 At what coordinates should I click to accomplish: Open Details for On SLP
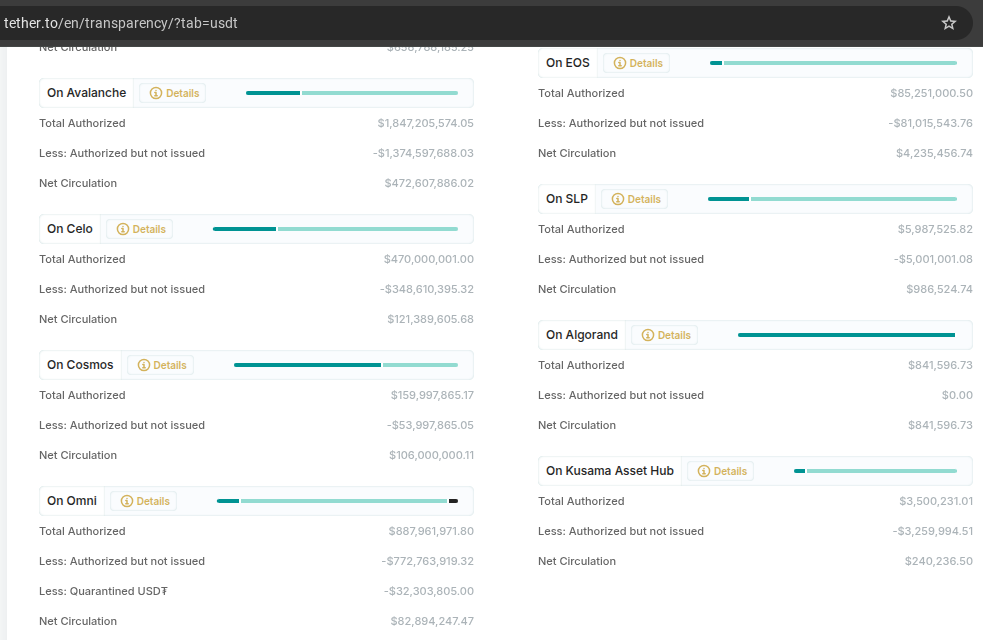[x=636, y=199]
